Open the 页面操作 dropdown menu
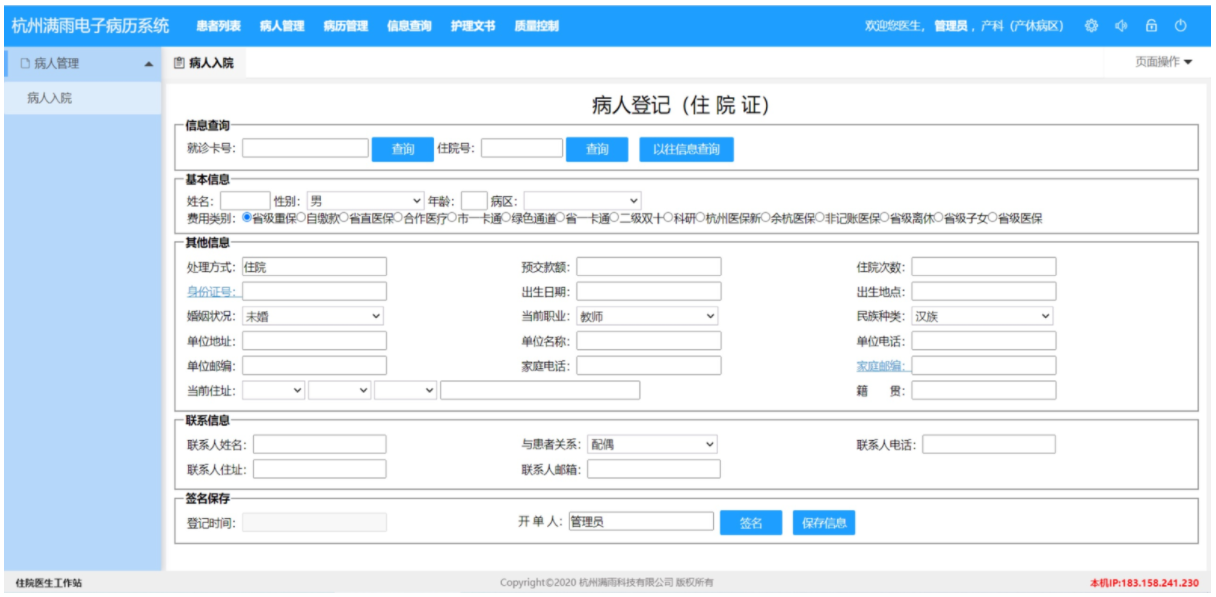 [1164, 62]
